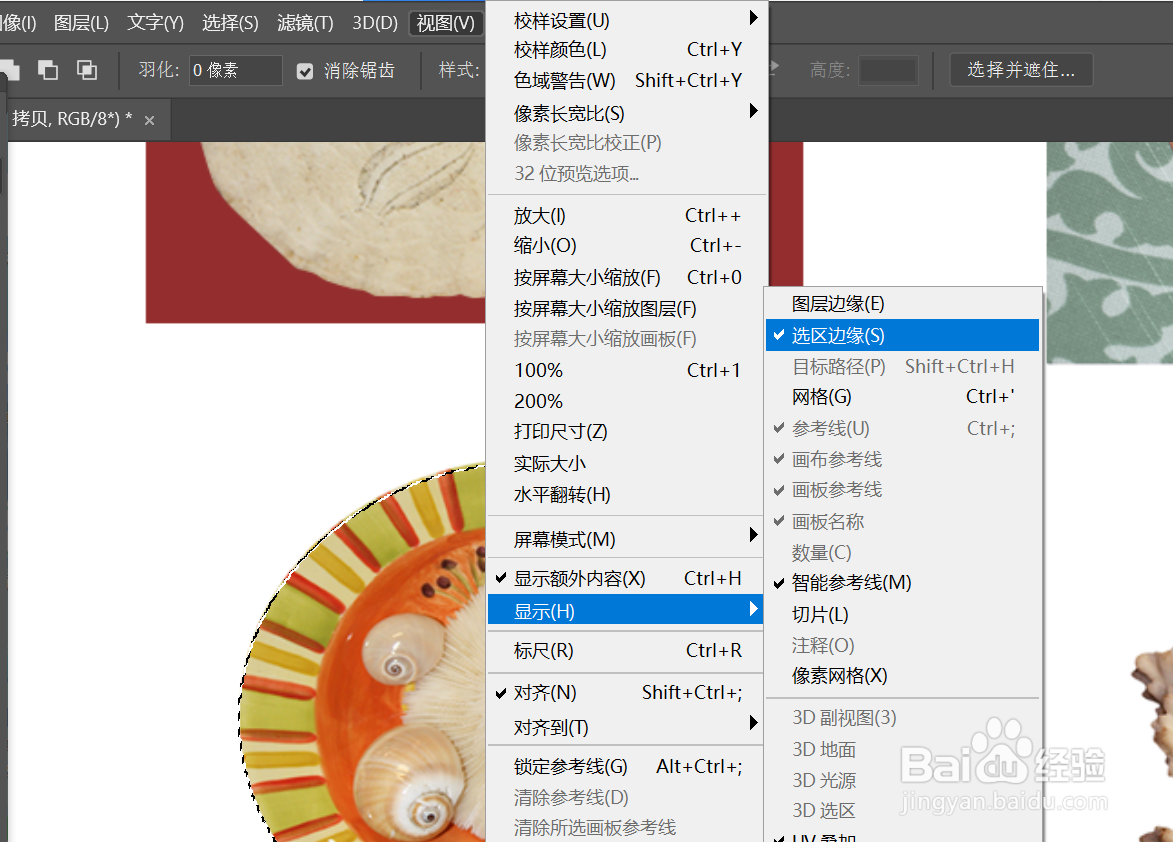
Task: Select the intersect with selection icon
Action: (87, 70)
